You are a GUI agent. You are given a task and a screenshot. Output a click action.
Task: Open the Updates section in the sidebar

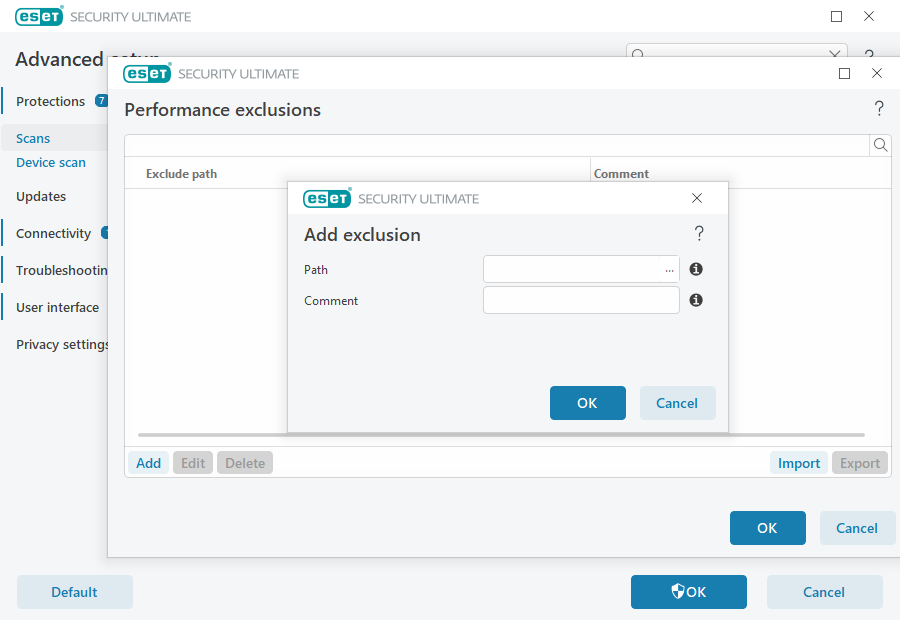[41, 196]
